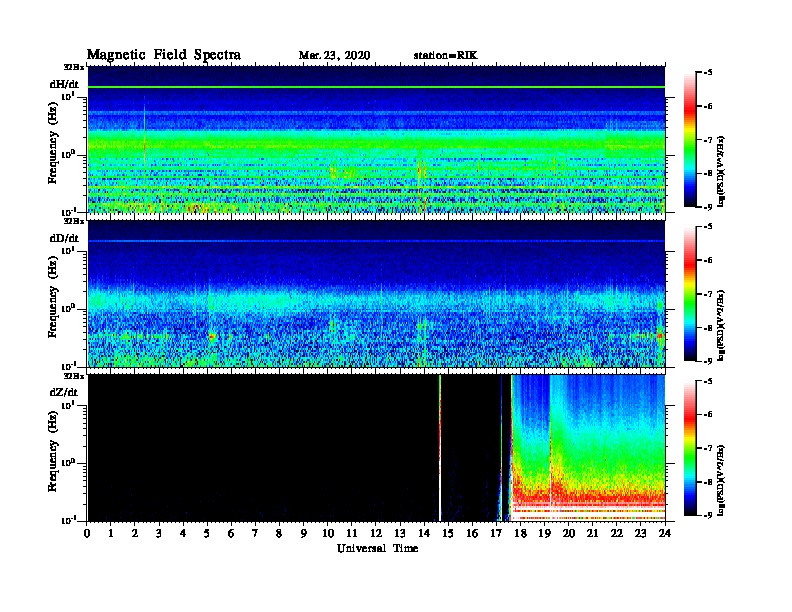The image size is (792, 612).
Task: Click the -7 tick on dD/dt color scale
Action: (706, 294)
